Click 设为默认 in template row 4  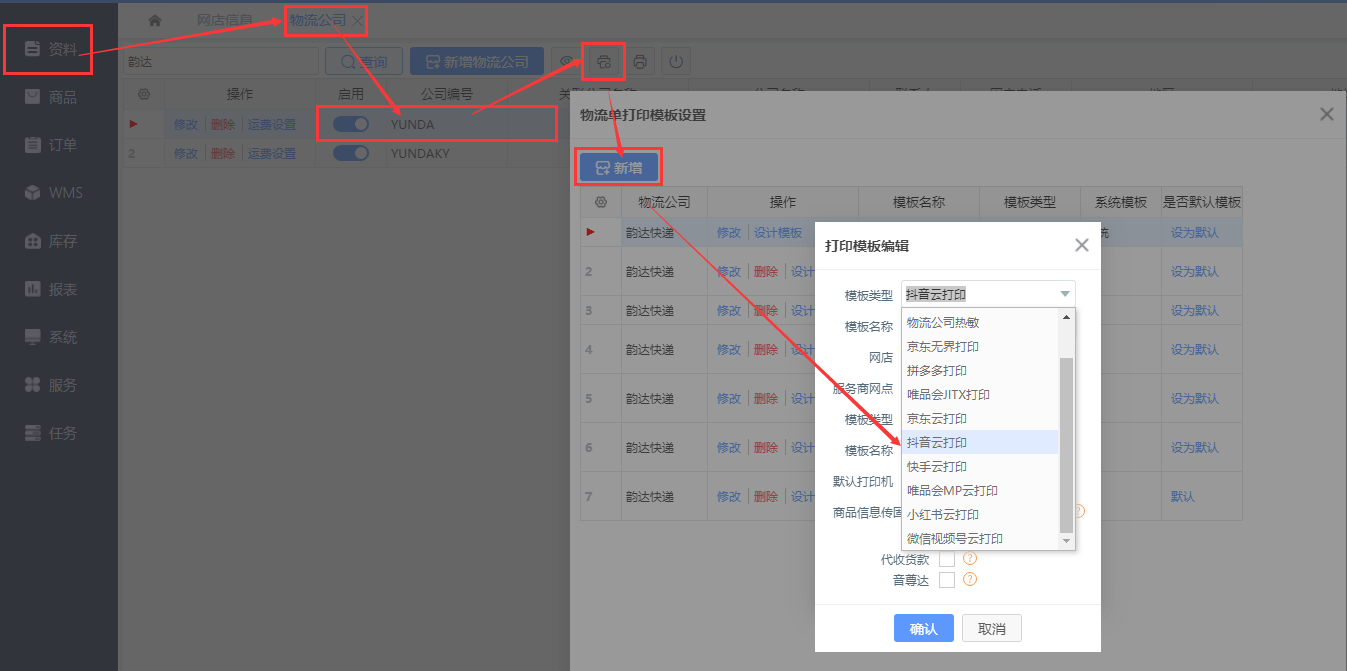[x=1195, y=349]
